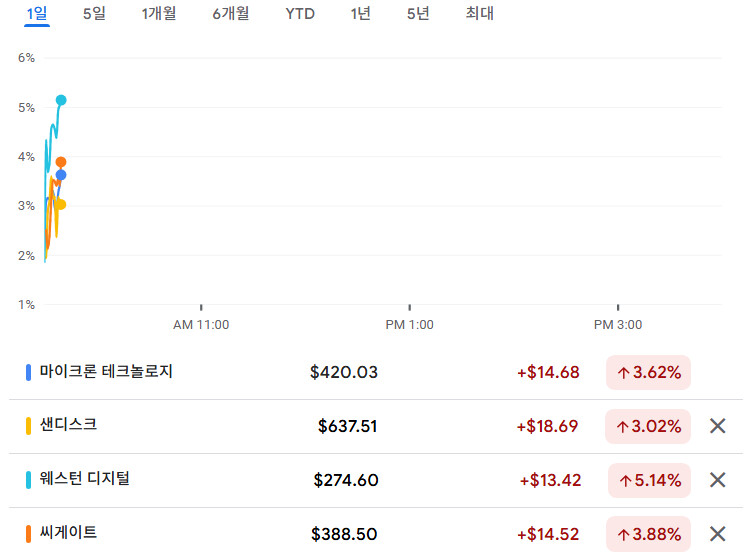Select the YTD range tab
The image size is (744, 552).
tap(300, 14)
